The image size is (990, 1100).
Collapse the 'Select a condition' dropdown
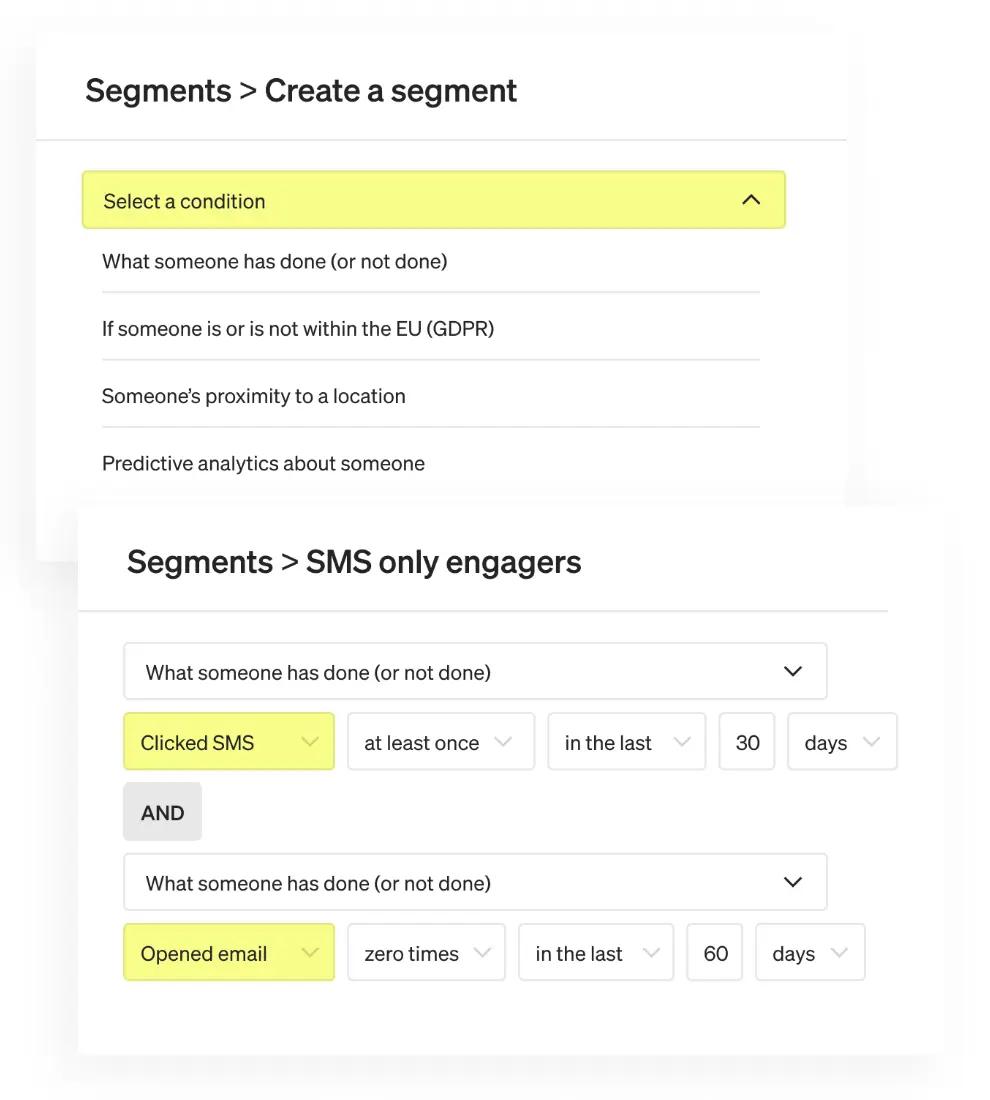coord(433,200)
